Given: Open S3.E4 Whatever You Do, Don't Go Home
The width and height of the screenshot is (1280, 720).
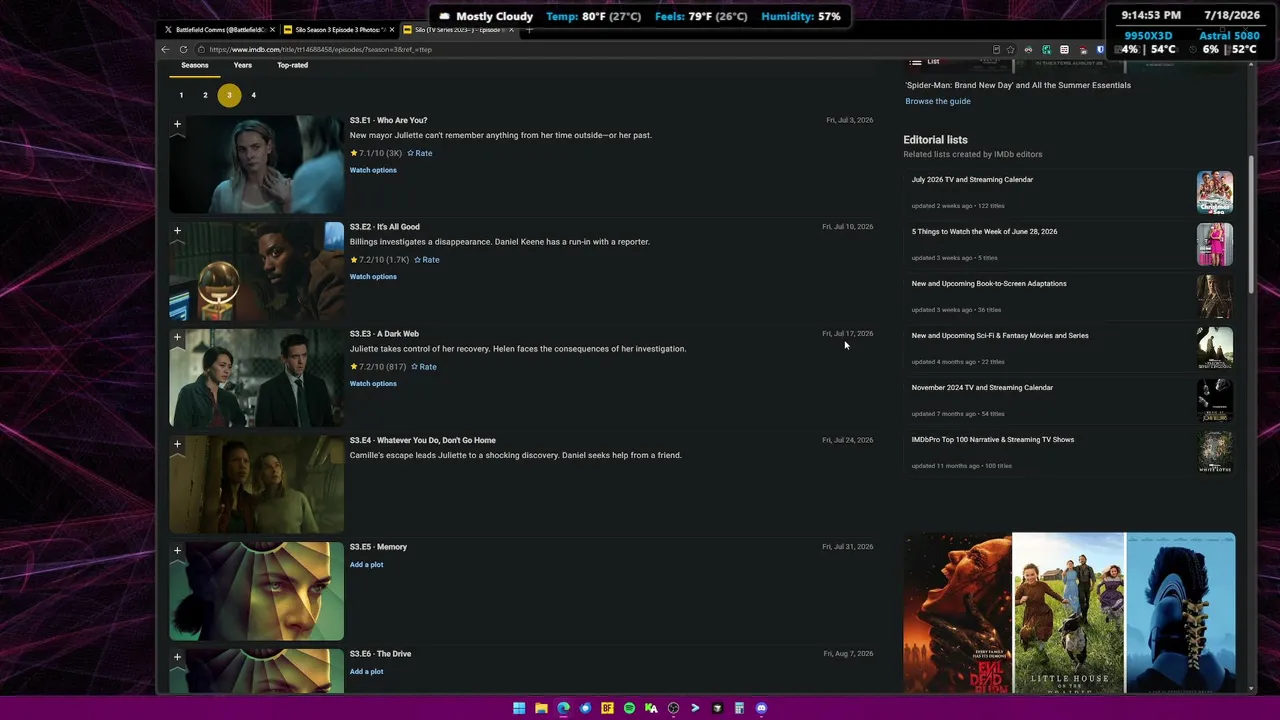Looking at the screenshot, I should (422, 440).
